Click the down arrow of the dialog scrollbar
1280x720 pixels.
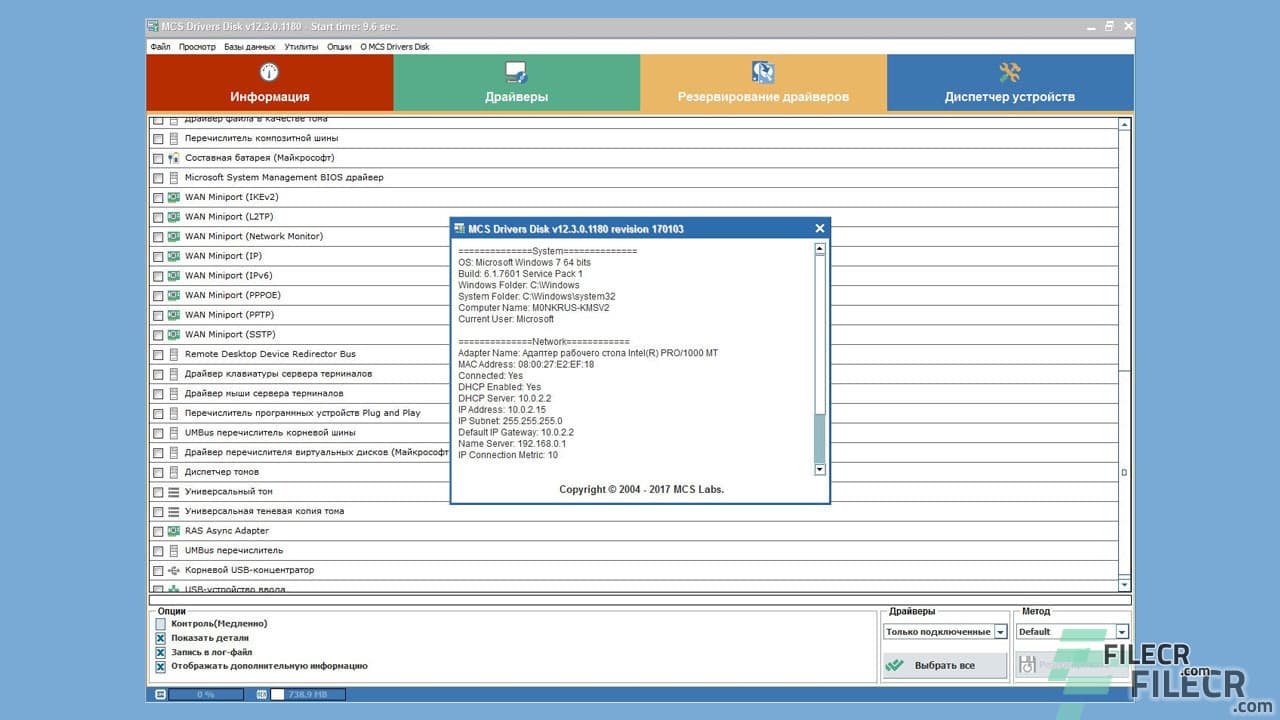tap(819, 468)
